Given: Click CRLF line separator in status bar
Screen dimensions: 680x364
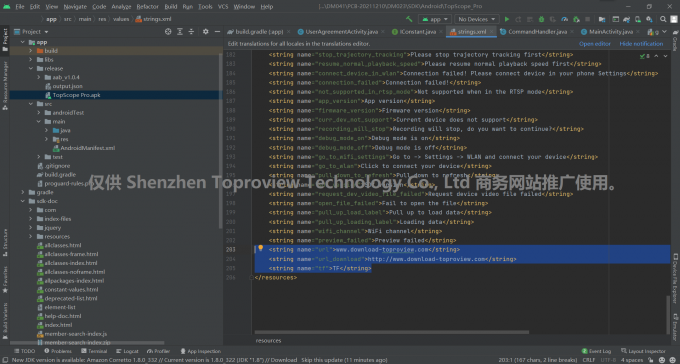Looking at the screenshot, I should [588, 360].
